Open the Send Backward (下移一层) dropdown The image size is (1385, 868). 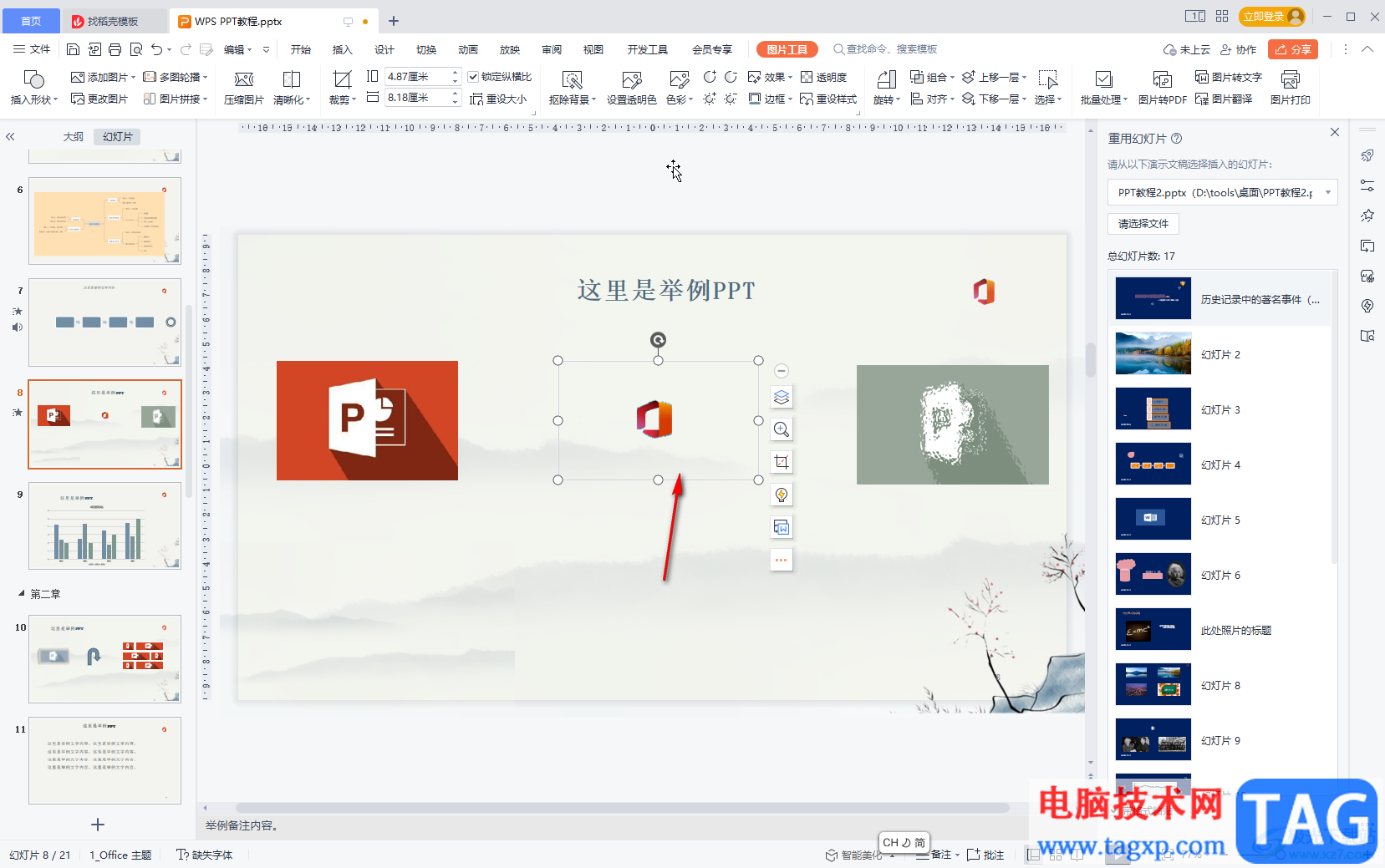tap(995, 99)
